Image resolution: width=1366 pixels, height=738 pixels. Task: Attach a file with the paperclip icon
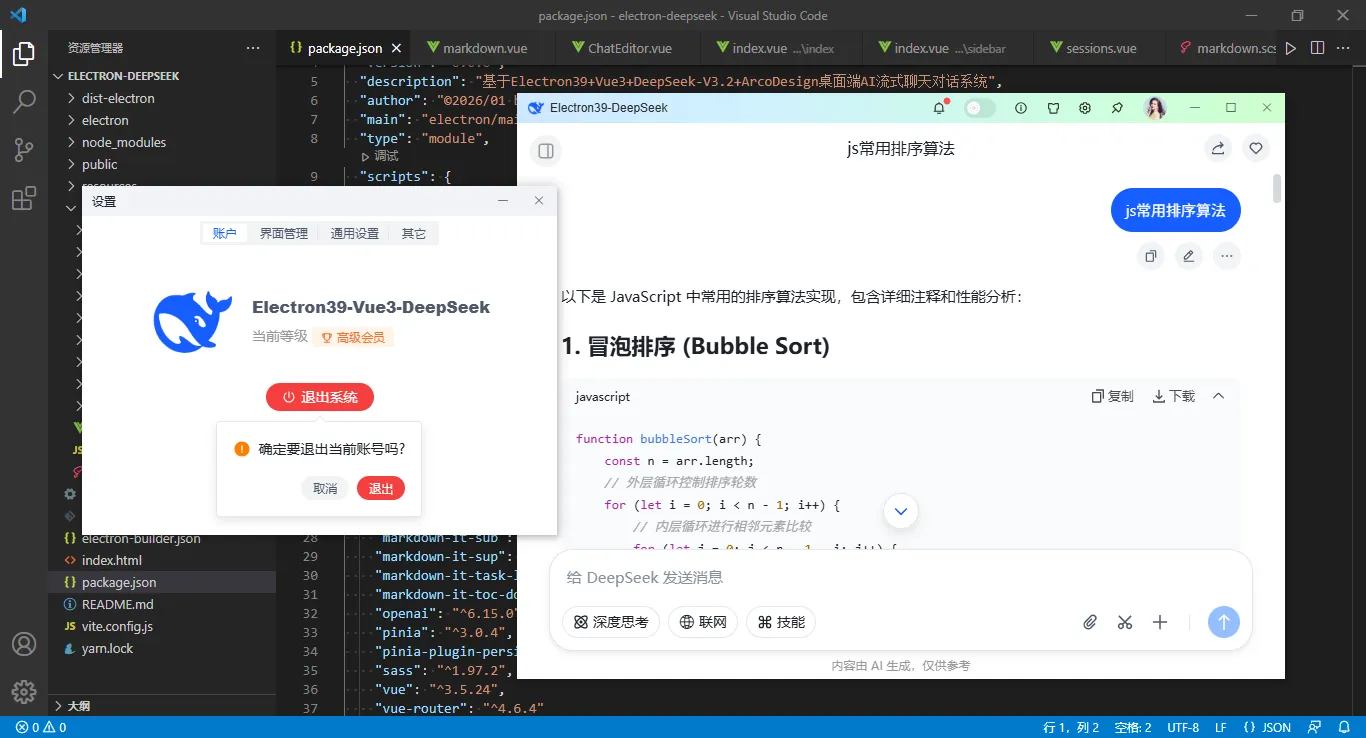1089,622
